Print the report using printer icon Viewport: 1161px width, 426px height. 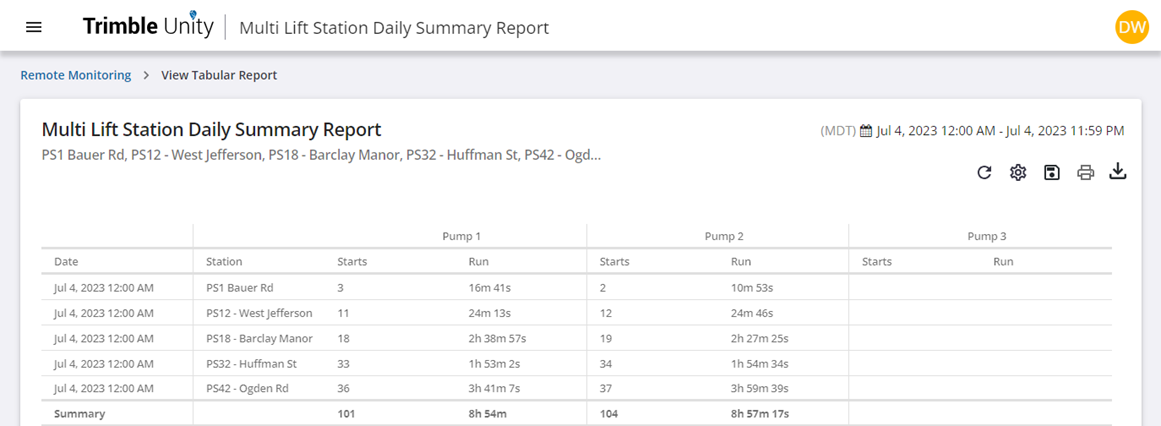pyautogui.click(x=1085, y=173)
